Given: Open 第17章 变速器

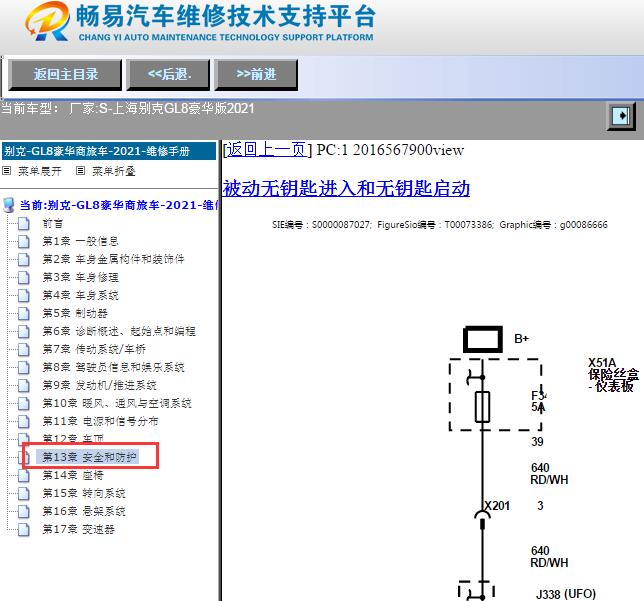Looking at the screenshot, I should click(78, 529).
